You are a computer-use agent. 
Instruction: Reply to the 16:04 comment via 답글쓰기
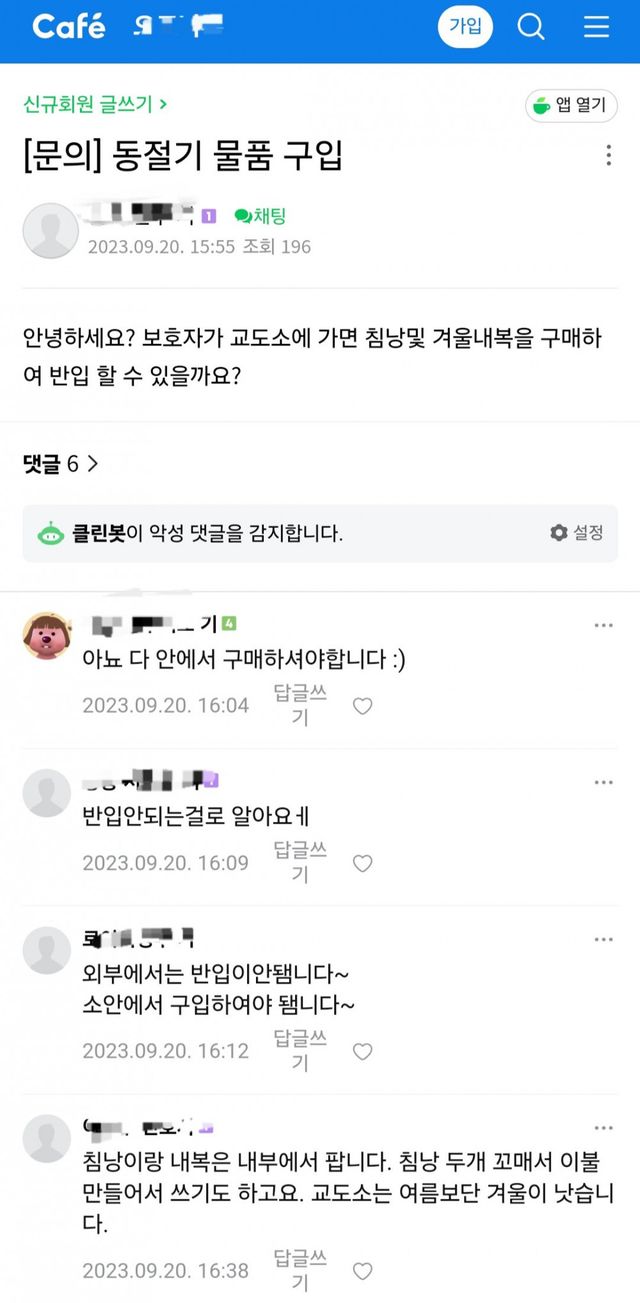click(299, 705)
